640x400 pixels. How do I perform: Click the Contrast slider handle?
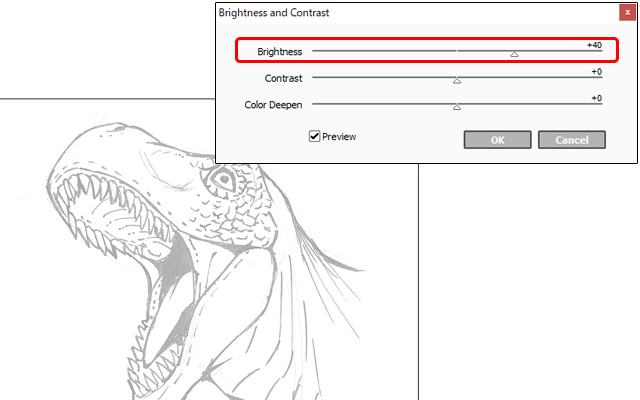pyautogui.click(x=457, y=81)
